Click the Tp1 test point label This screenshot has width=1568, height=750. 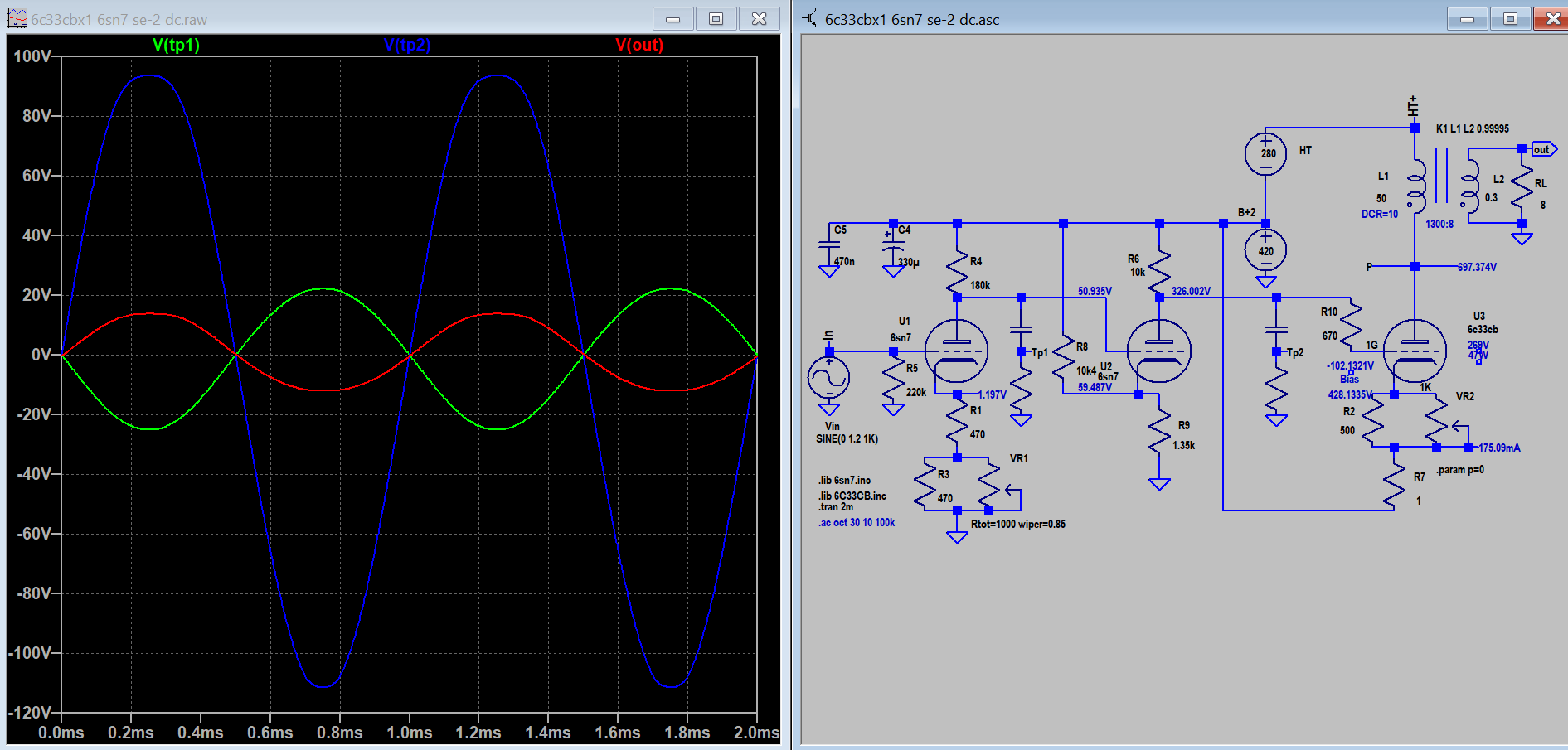(x=1039, y=352)
